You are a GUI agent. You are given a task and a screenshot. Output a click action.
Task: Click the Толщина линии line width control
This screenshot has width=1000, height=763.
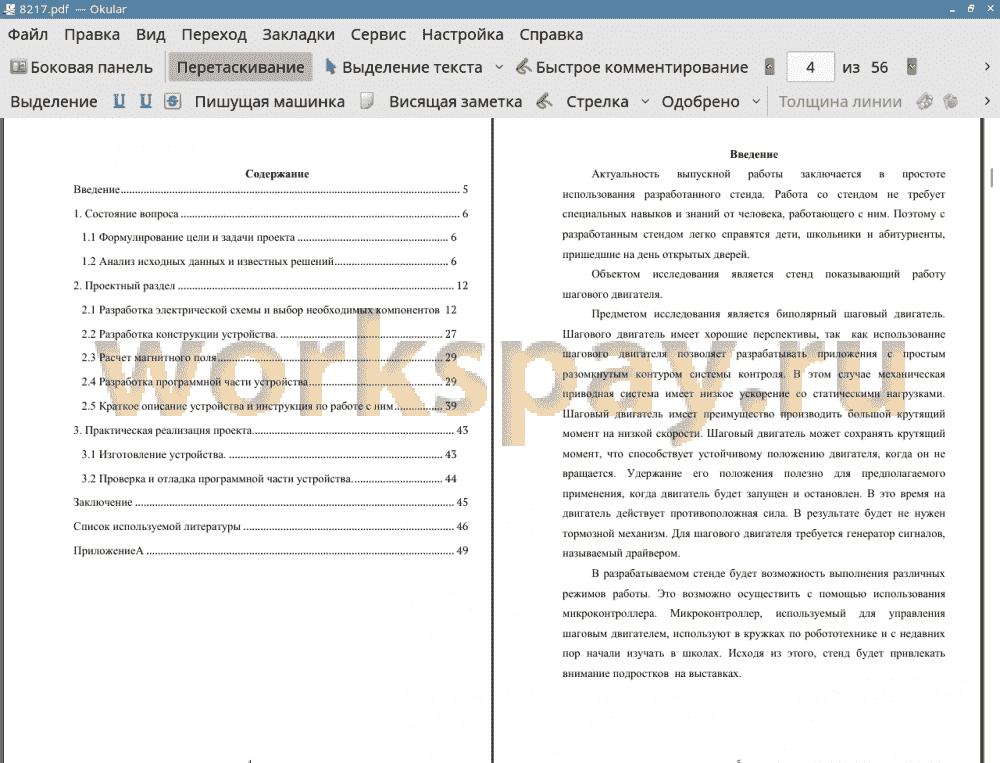pos(840,101)
